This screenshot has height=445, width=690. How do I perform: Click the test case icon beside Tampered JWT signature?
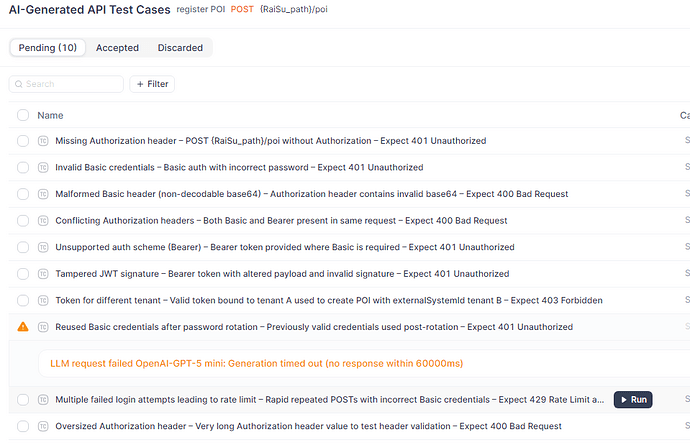(43, 274)
